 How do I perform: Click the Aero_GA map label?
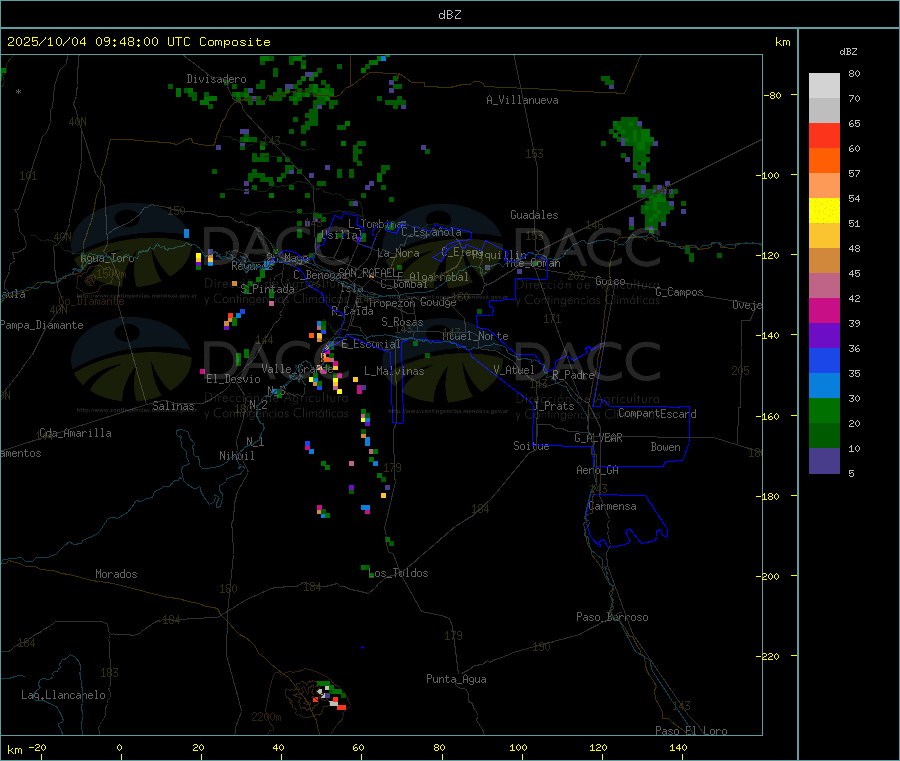pyautogui.click(x=598, y=470)
